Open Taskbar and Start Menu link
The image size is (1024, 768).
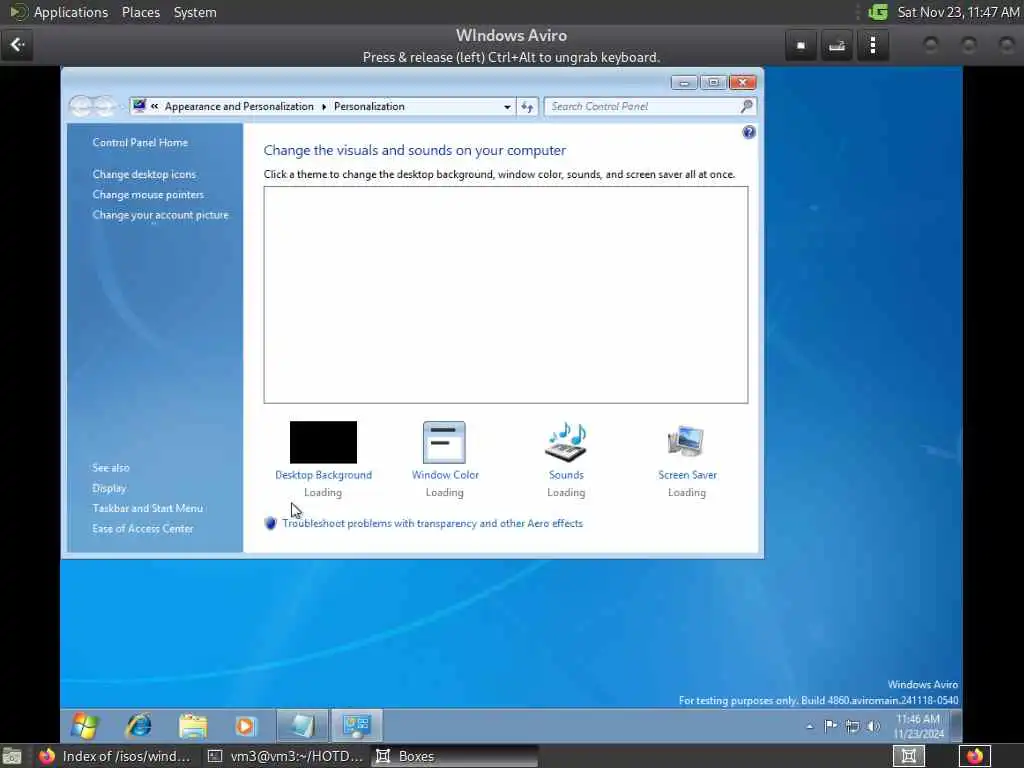pos(147,508)
